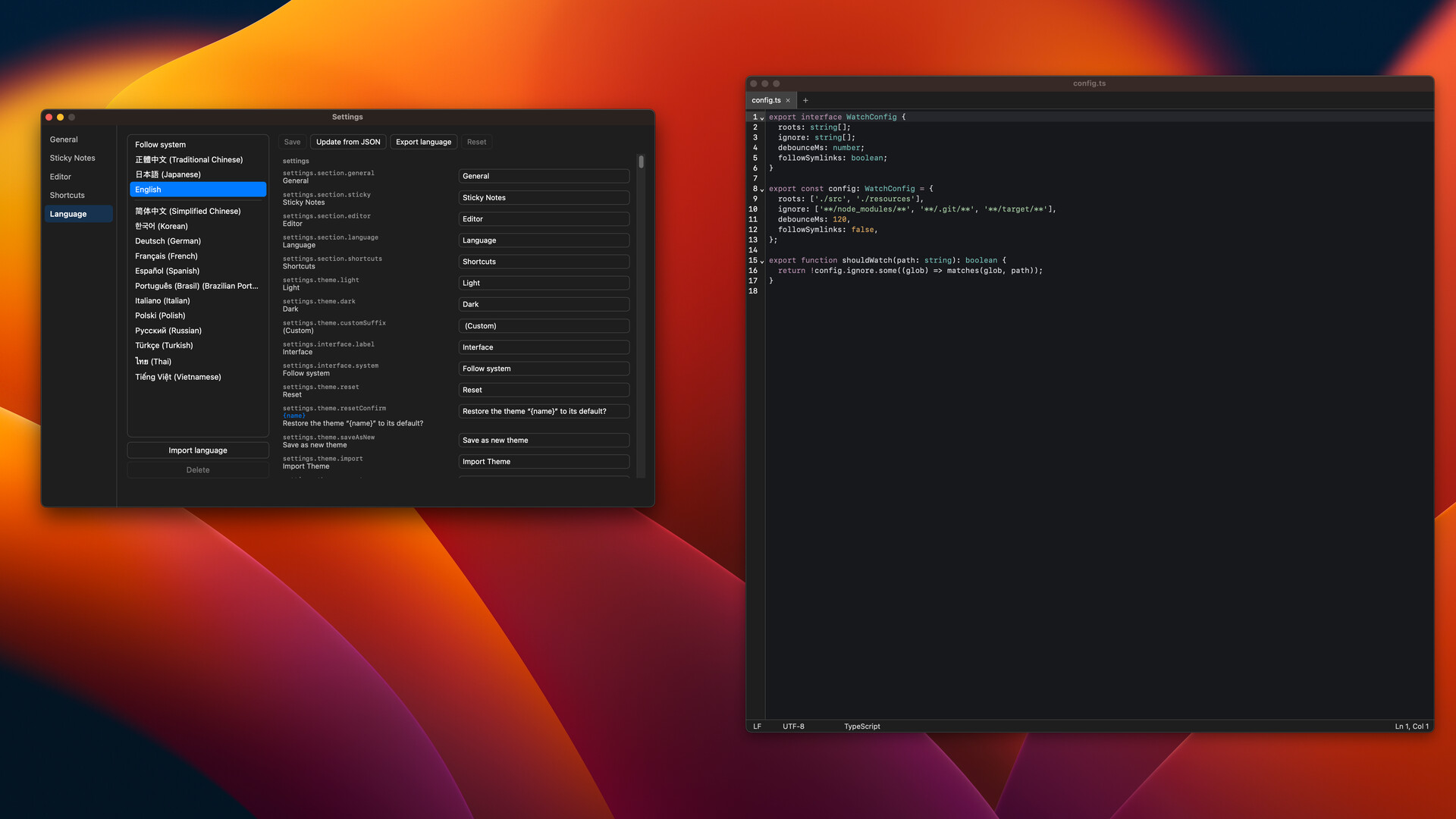Select Japanese language

coord(198,174)
